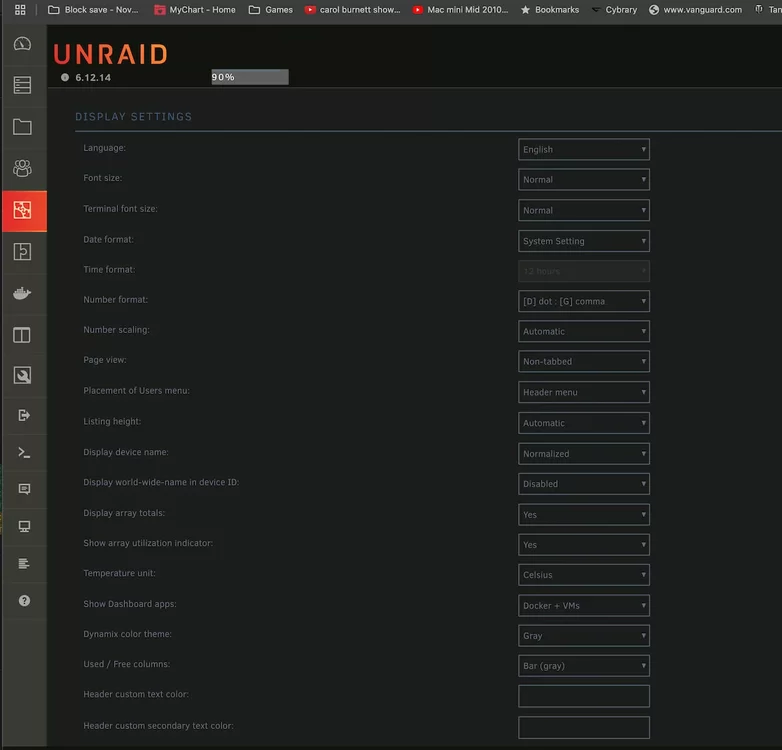Click the Time format label
This screenshot has width=782, height=750.
coord(109,270)
